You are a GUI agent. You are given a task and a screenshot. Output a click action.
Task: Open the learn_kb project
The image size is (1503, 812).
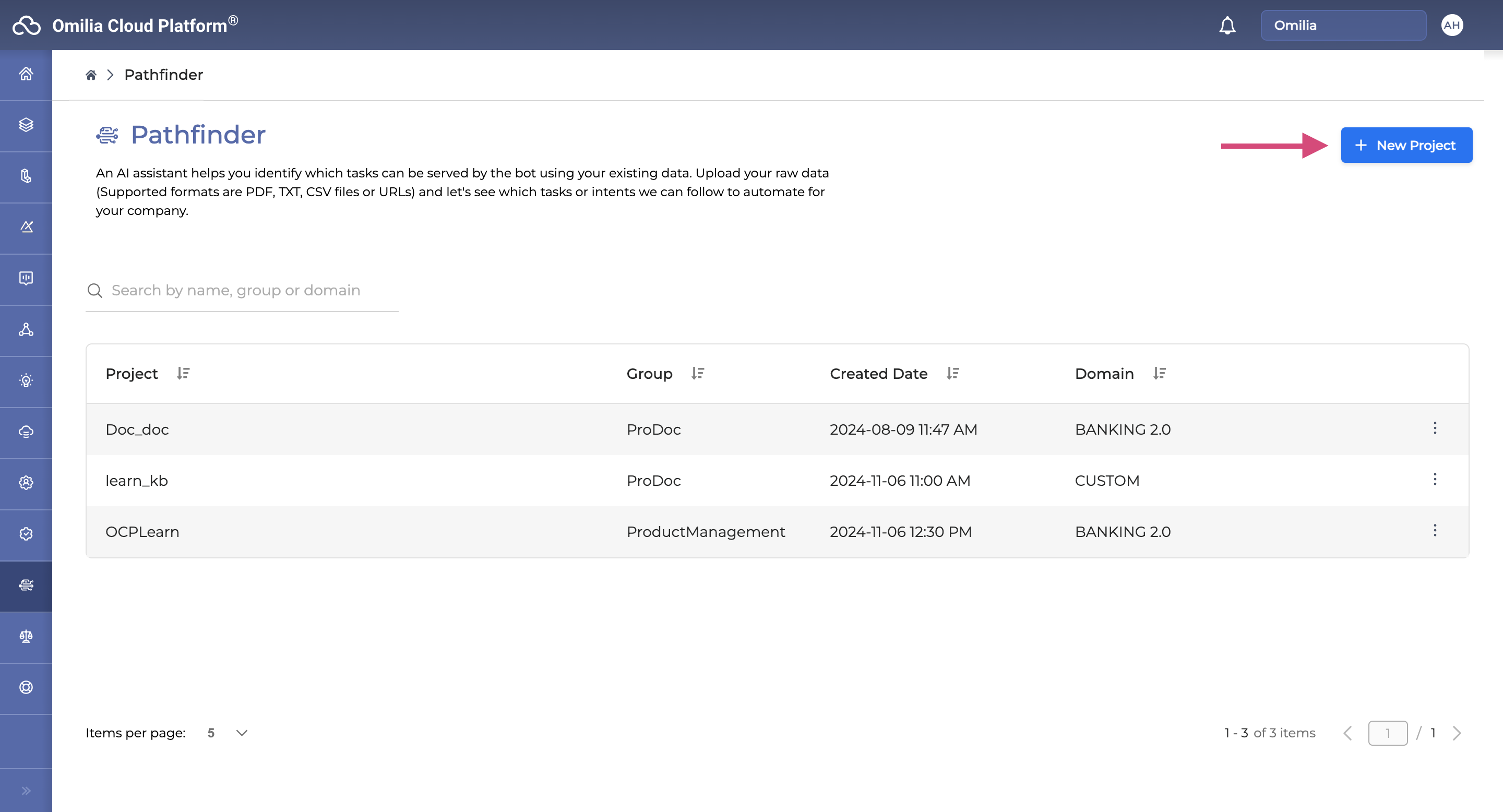click(x=137, y=481)
